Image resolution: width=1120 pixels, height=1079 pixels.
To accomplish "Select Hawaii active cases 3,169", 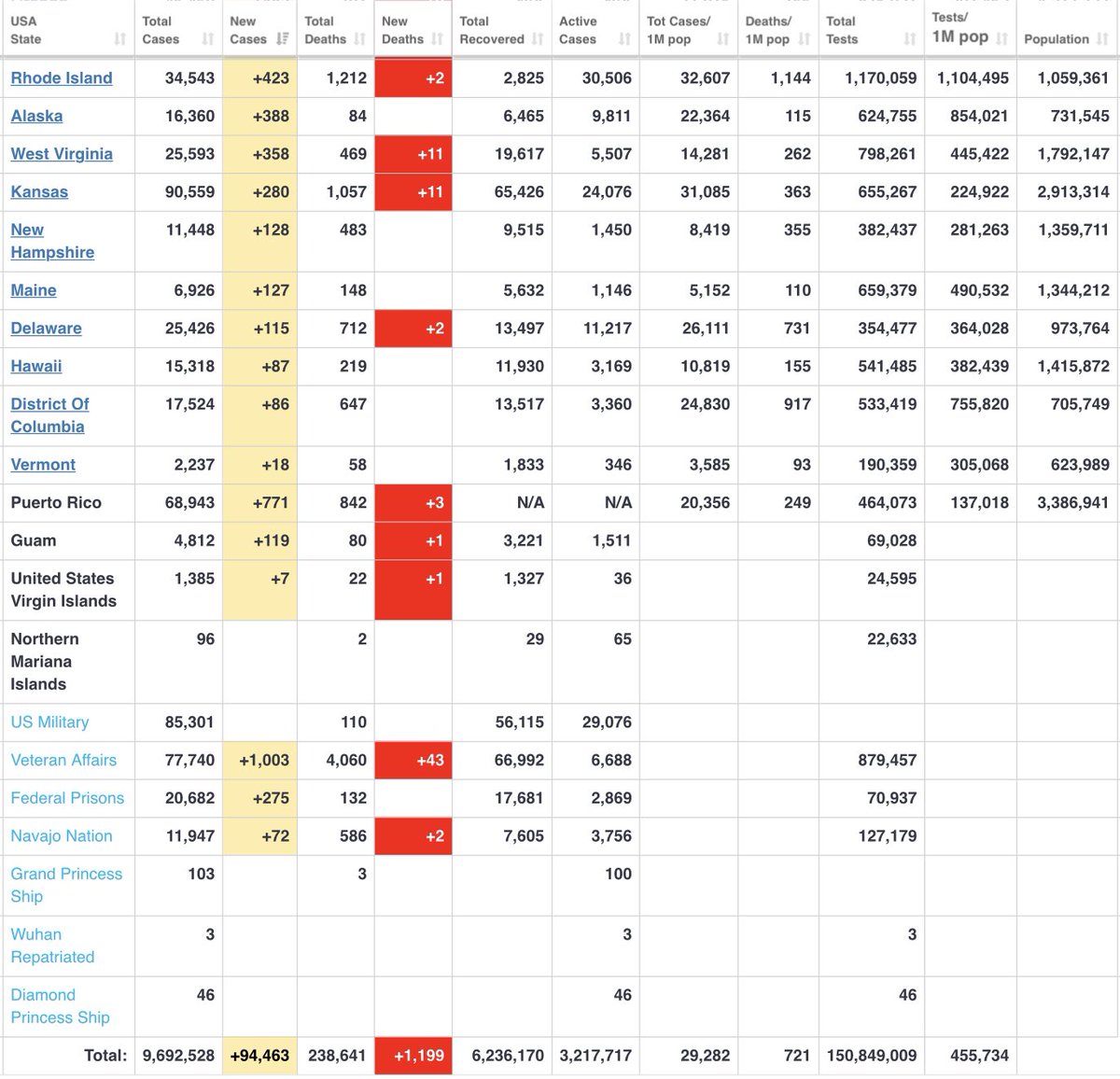I will (x=611, y=366).
